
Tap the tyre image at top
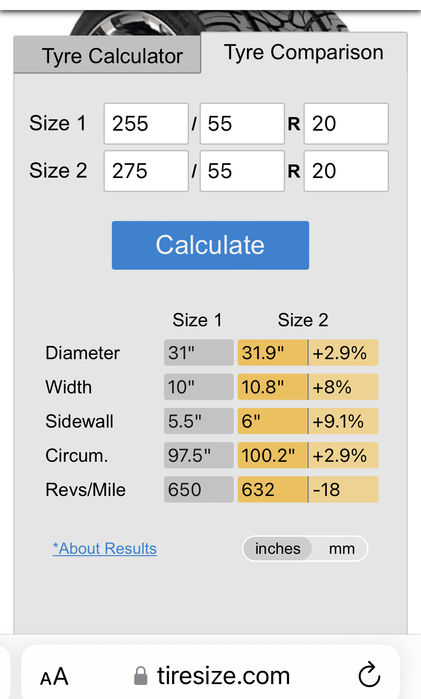point(210,21)
